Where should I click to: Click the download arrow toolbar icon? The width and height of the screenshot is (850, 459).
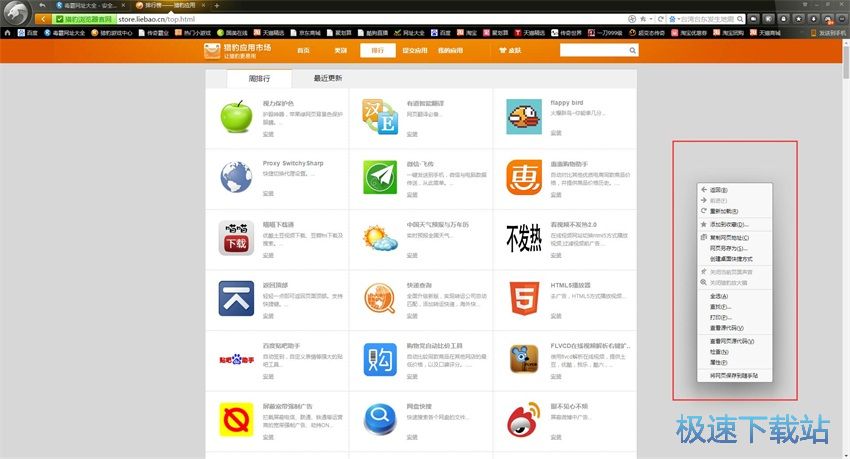point(814,19)
